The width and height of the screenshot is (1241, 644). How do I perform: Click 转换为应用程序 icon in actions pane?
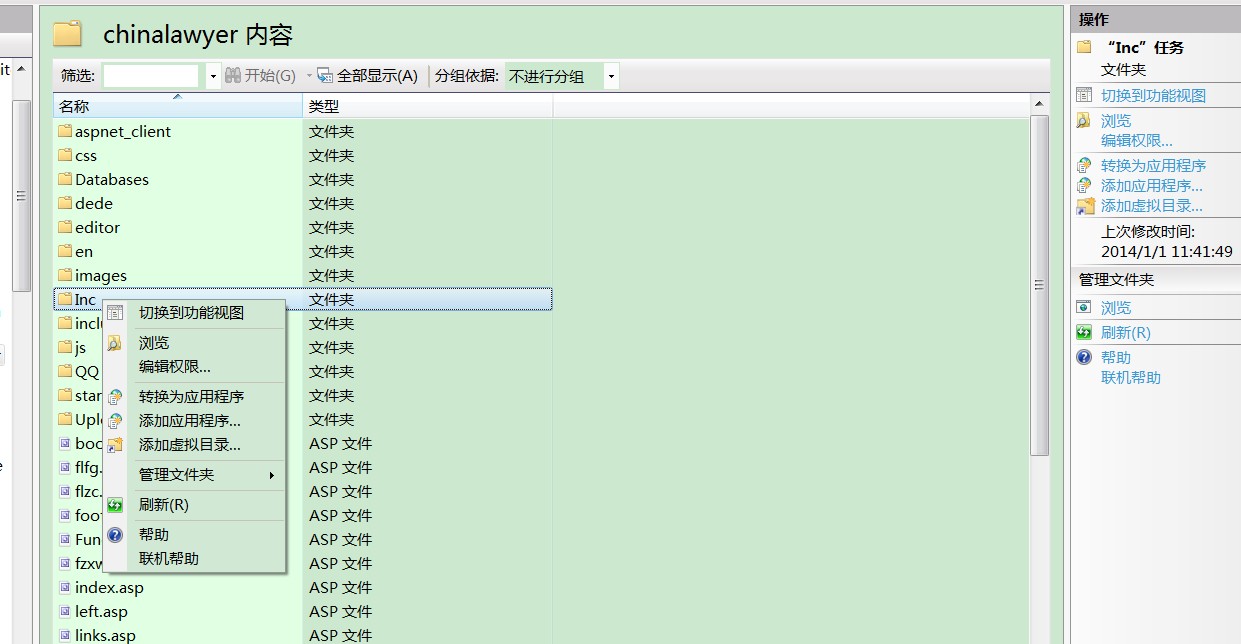pos(1084,165)
